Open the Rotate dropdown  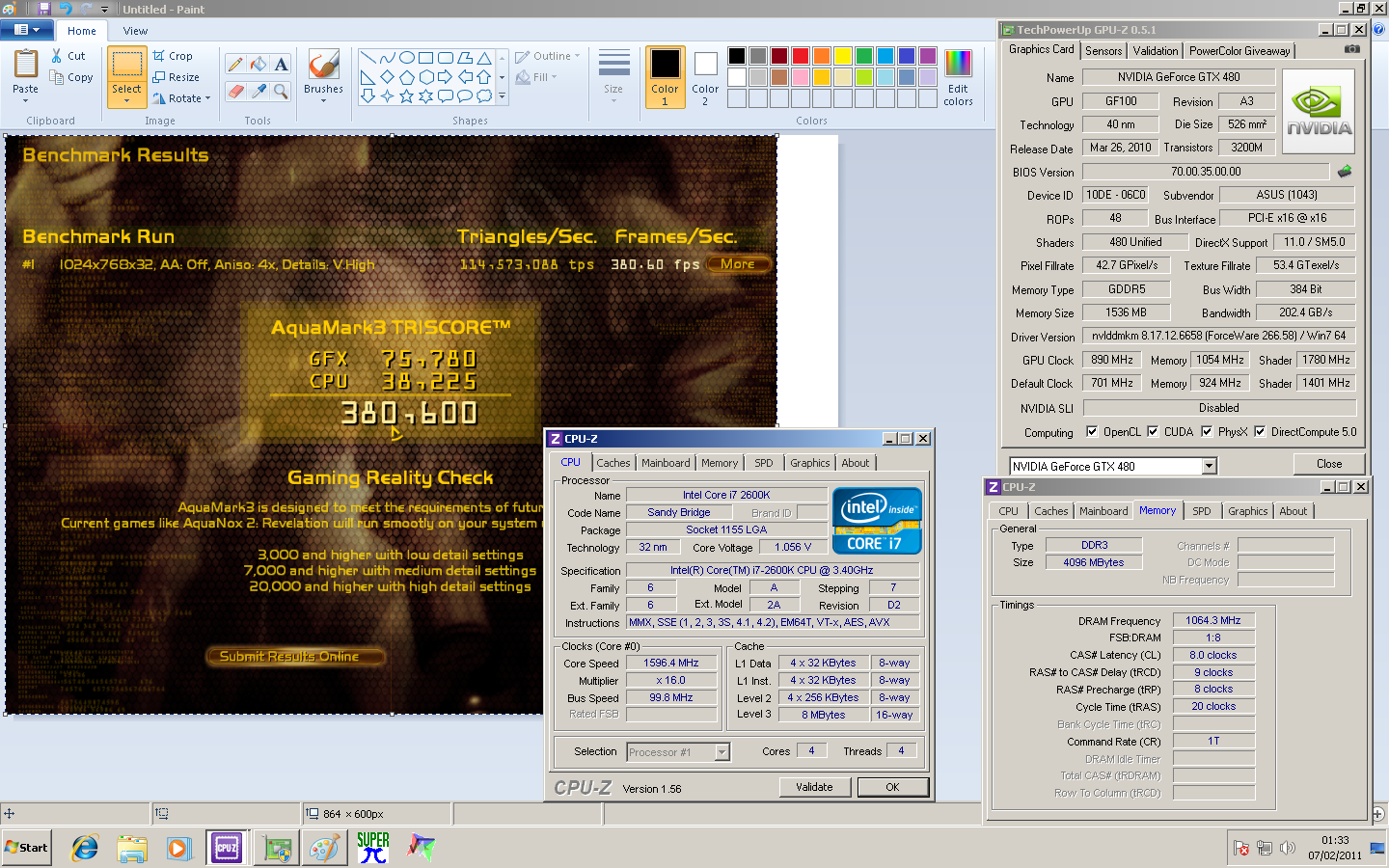[182, 98]
